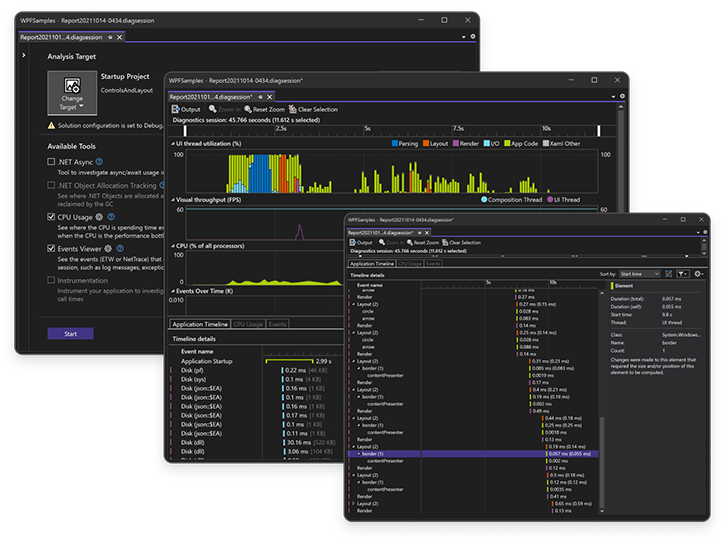
Task: Open tab list dropdown arrow in middle window
Action: click(x=614, y=97)
